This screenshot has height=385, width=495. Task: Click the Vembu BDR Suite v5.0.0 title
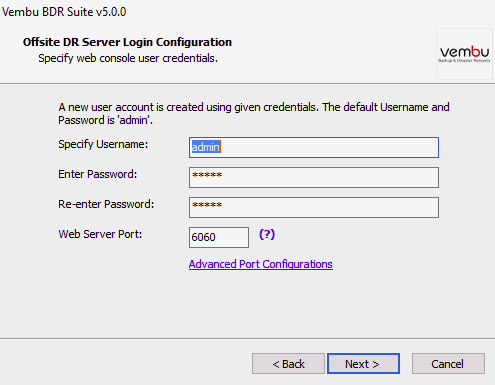pyautogui.click(x=64, y=12)
